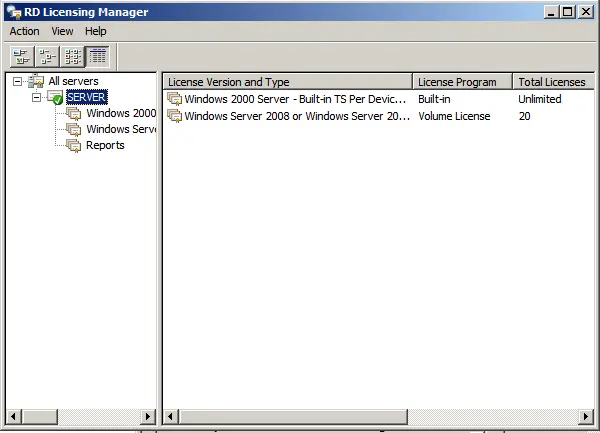Click the Reports node icon in tree
The height and width of the screenshot is (433, 600).
click(x=74, y=146)
